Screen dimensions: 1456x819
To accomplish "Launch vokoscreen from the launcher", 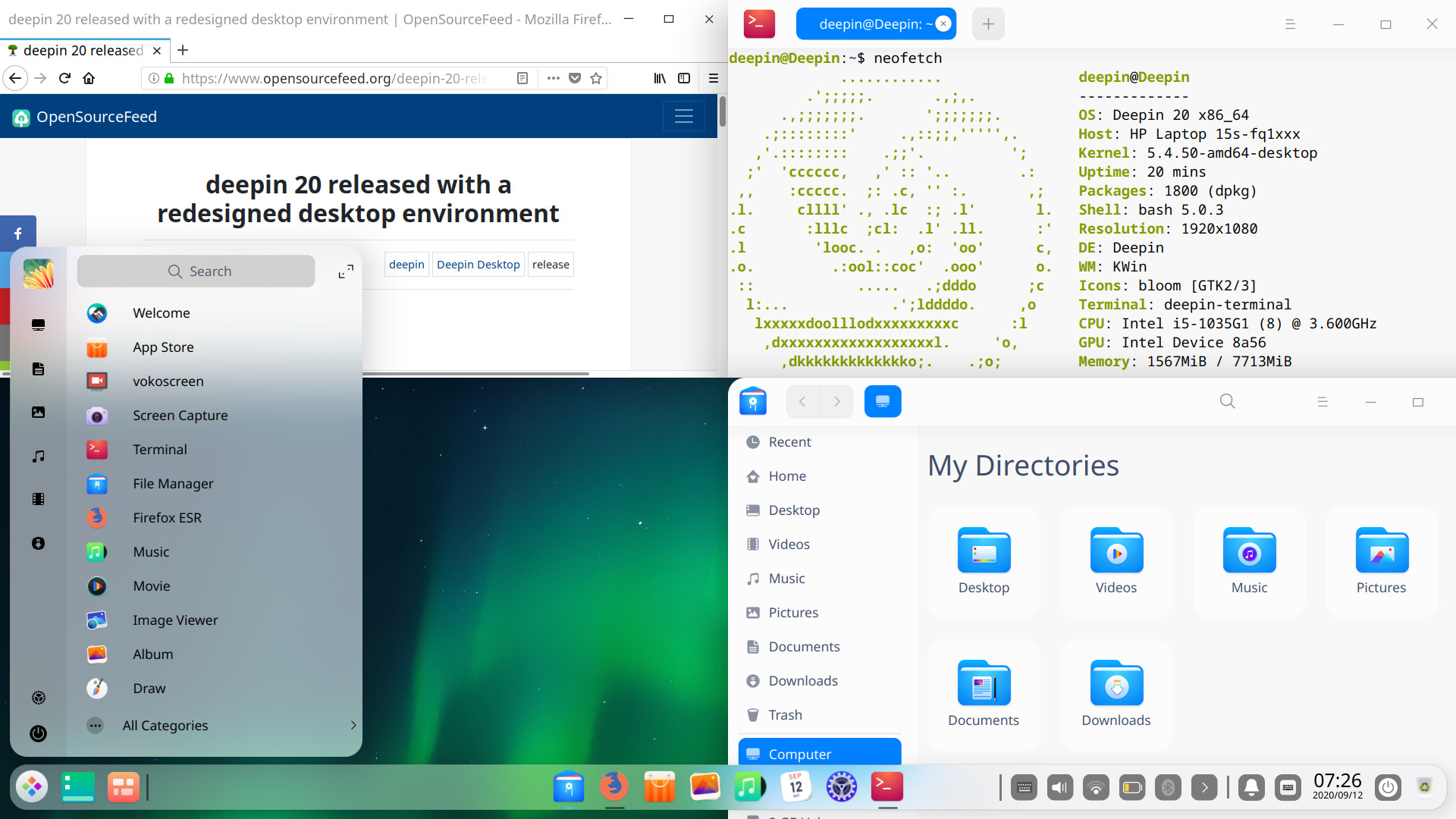I will 168,381.
